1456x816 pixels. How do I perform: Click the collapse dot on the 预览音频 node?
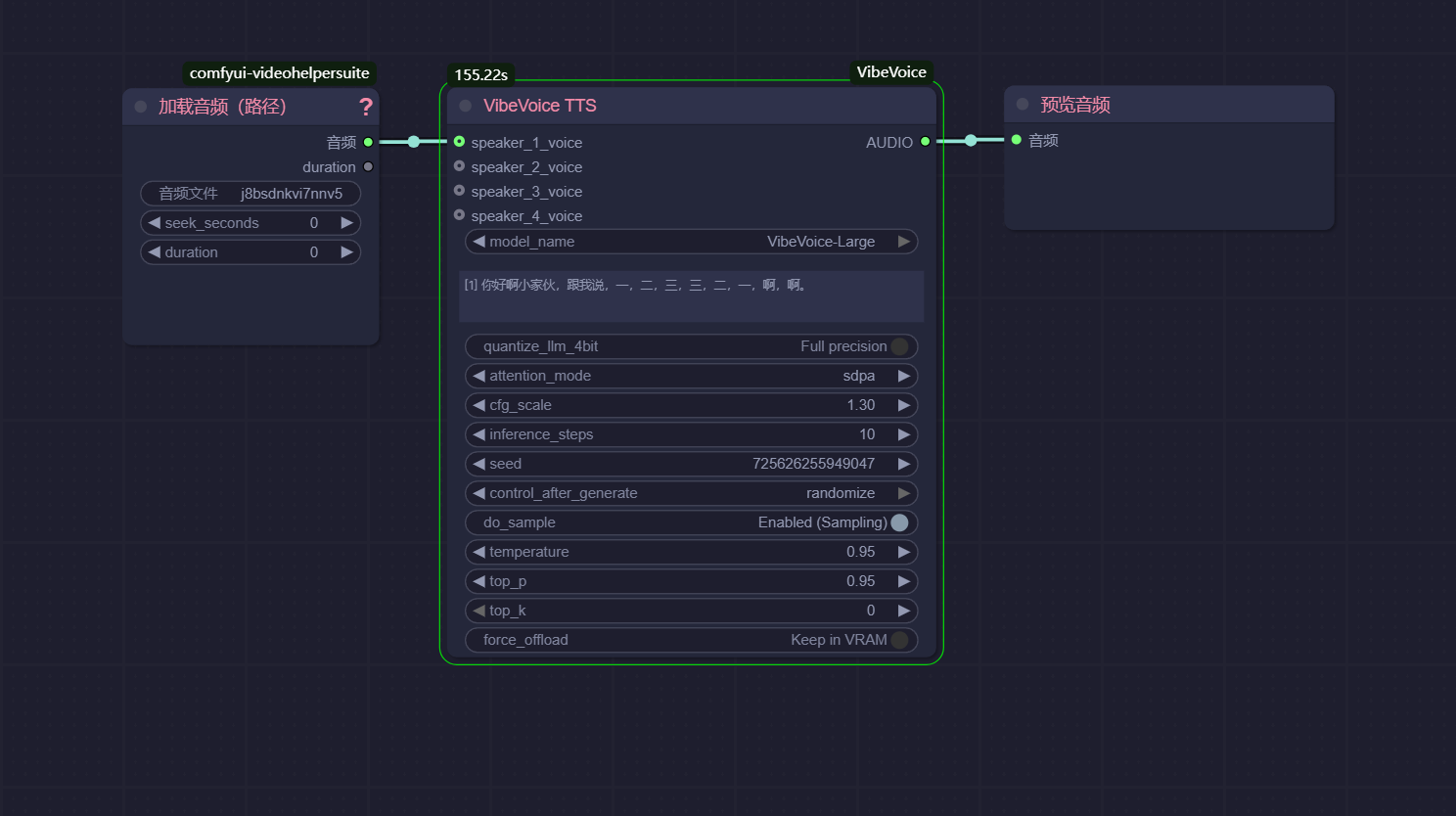tap(1023, 105)
